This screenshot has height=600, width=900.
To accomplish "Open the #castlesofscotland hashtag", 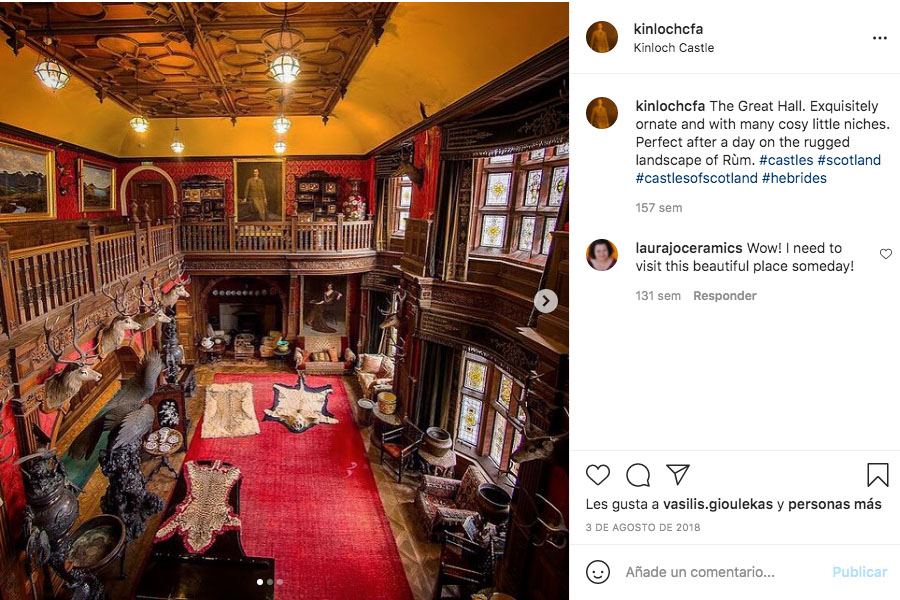I will [x=696, y=178].
